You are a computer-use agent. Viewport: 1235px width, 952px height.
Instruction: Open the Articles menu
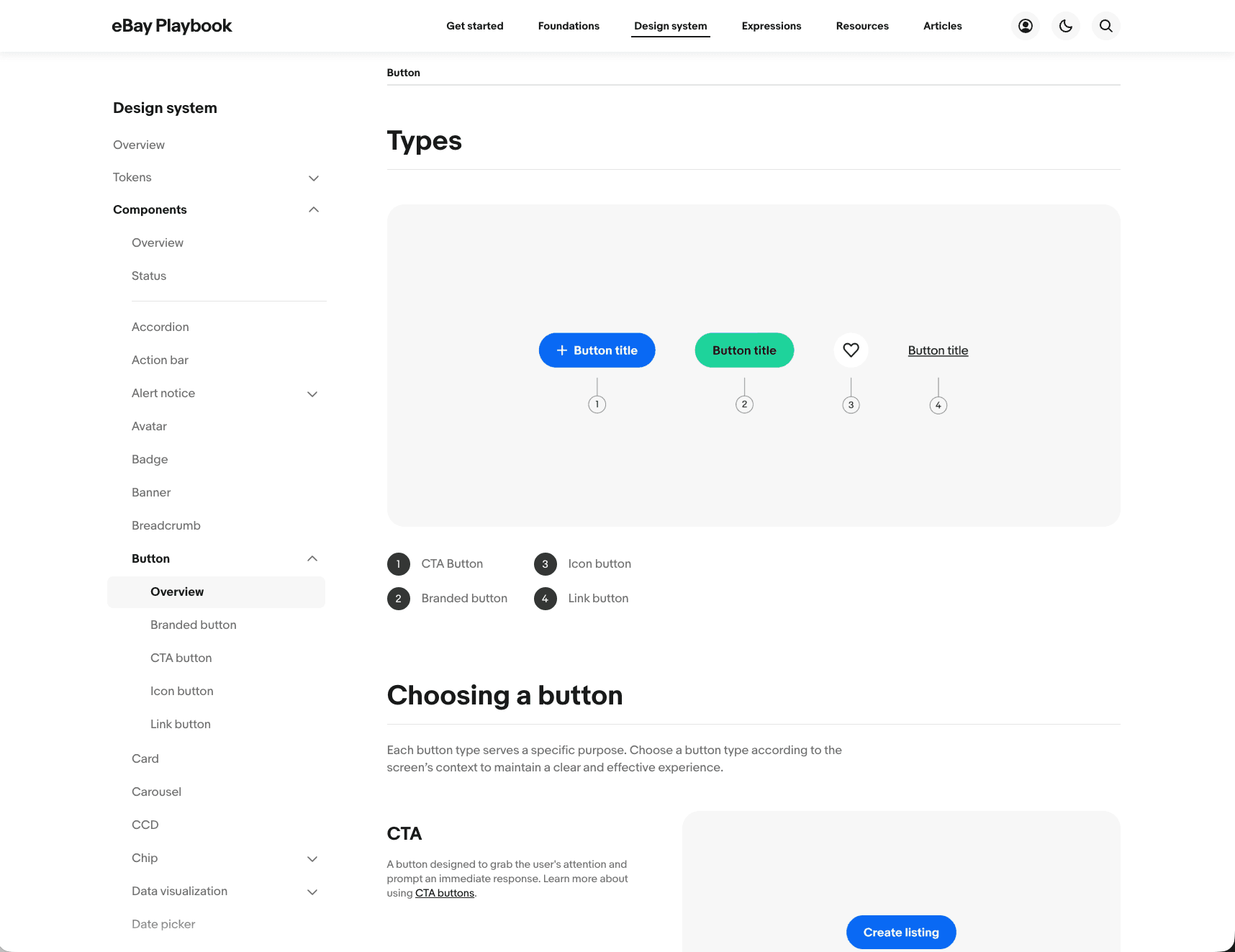(943, 26)
